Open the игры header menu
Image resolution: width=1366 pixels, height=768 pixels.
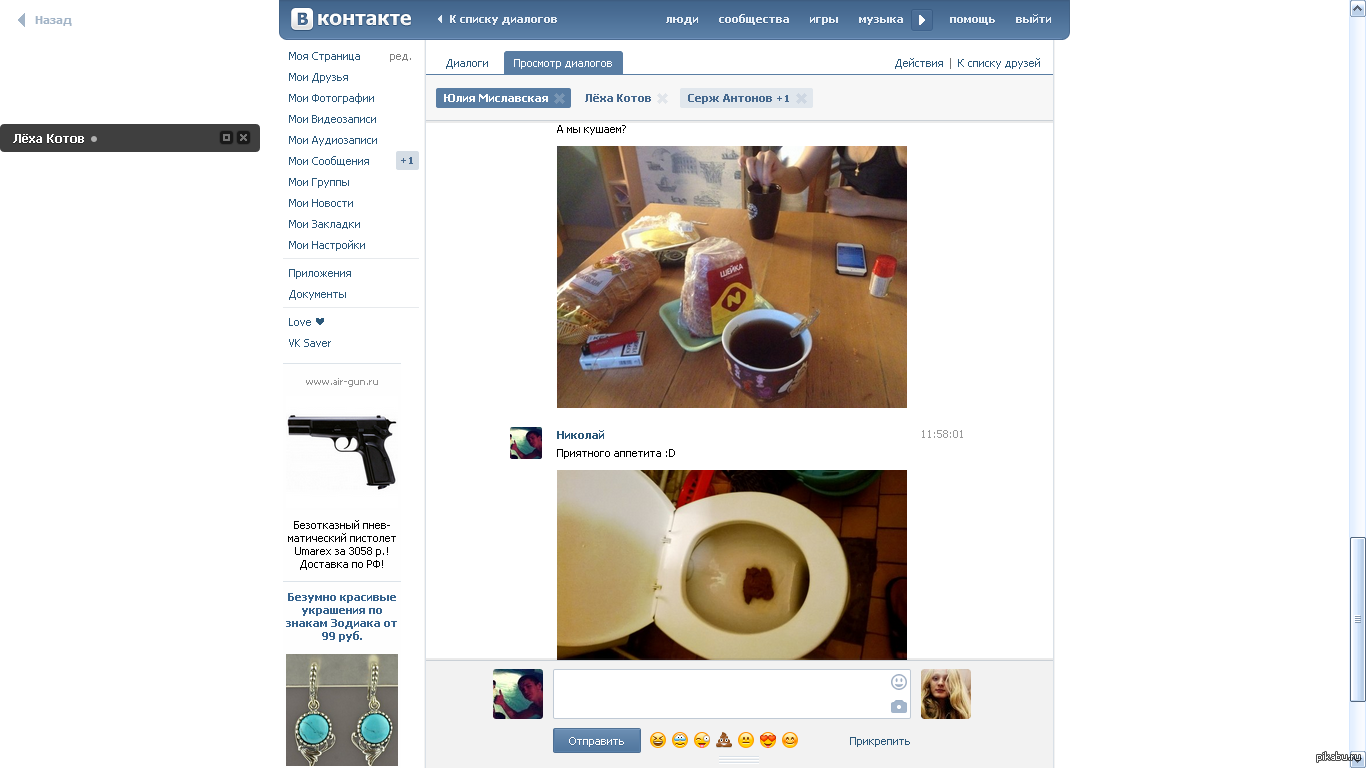coord(824,19)
